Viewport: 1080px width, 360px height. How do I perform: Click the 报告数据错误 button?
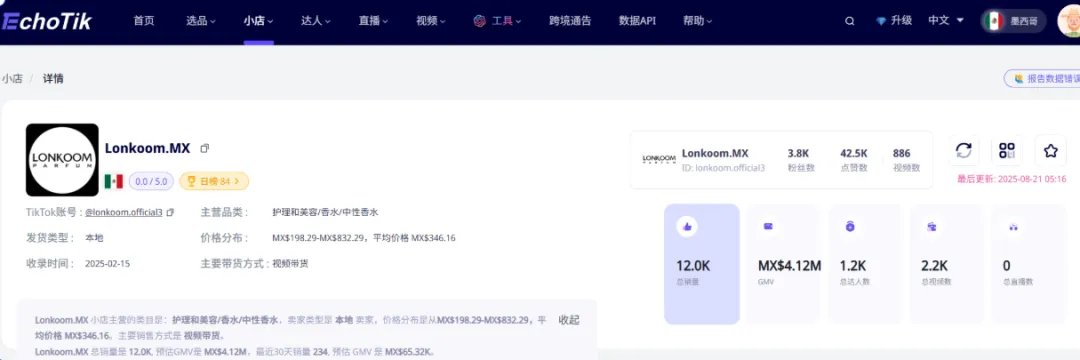click(1042, 78)
